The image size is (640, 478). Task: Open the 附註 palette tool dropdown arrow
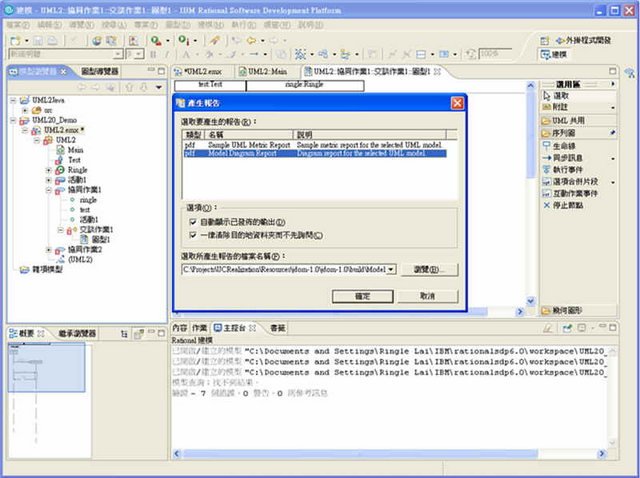[x=613, y=108]
